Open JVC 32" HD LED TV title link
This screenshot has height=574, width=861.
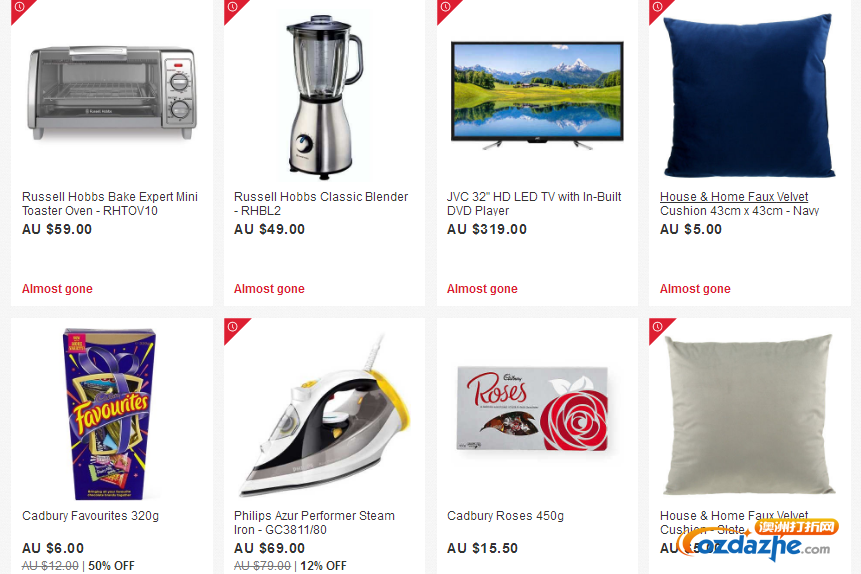(x=534, y=204)
